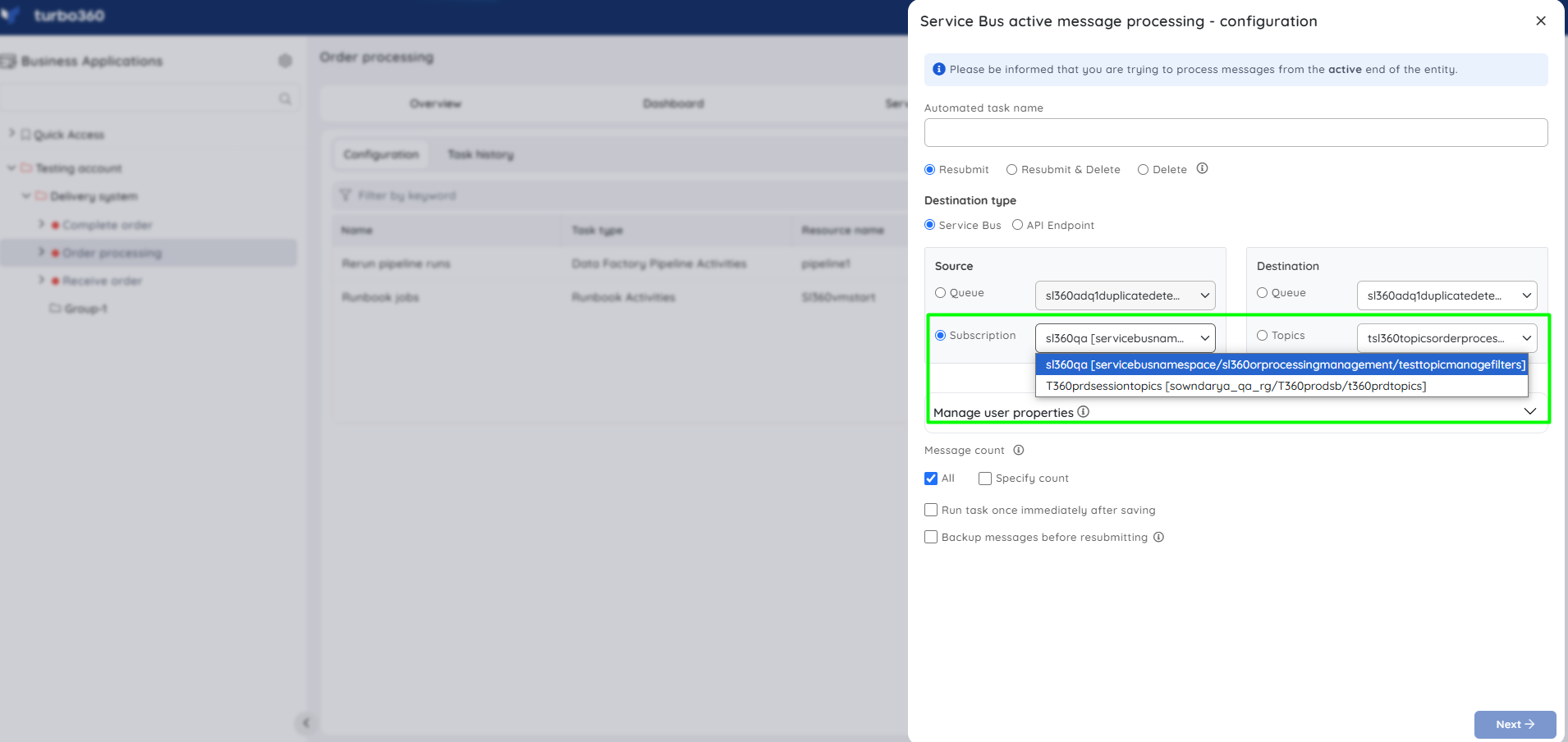This screenshot has width=1568, height=742.
Task: Choose sl360qa testtopicmanagefilters subscription option
Action: tap(1281, 364)
